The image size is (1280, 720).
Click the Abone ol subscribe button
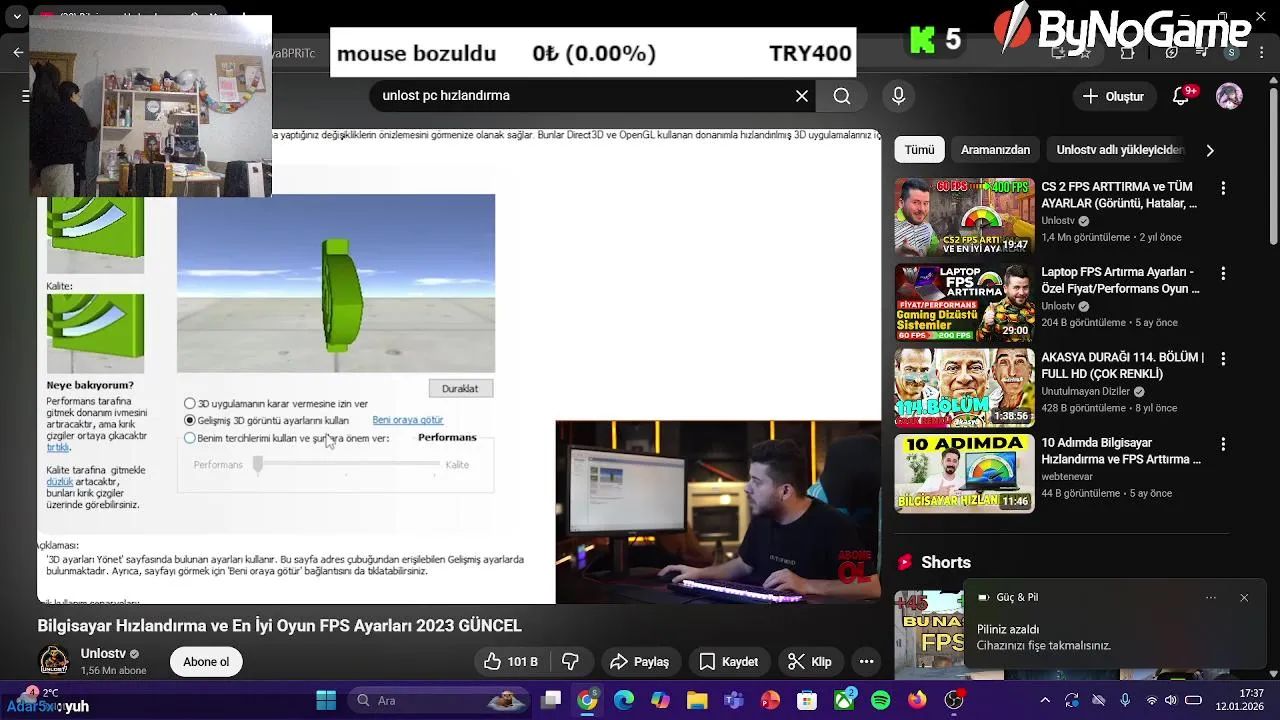coord(206,662)
